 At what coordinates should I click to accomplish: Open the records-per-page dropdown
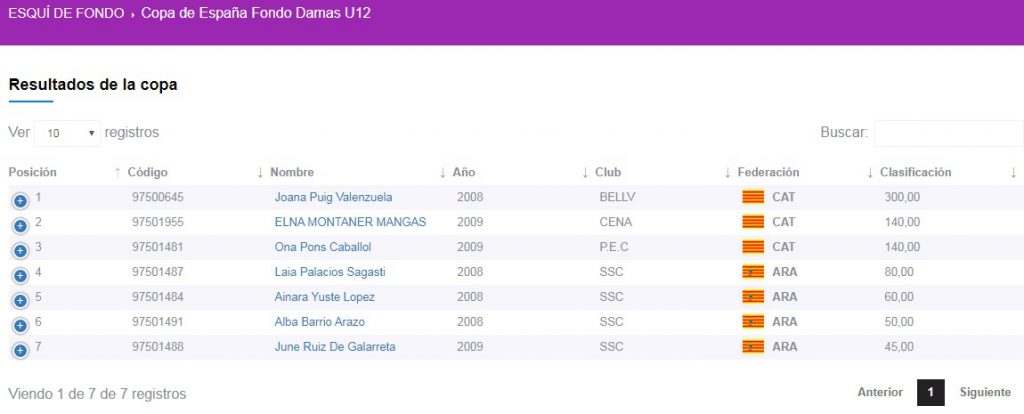point(68,133)
